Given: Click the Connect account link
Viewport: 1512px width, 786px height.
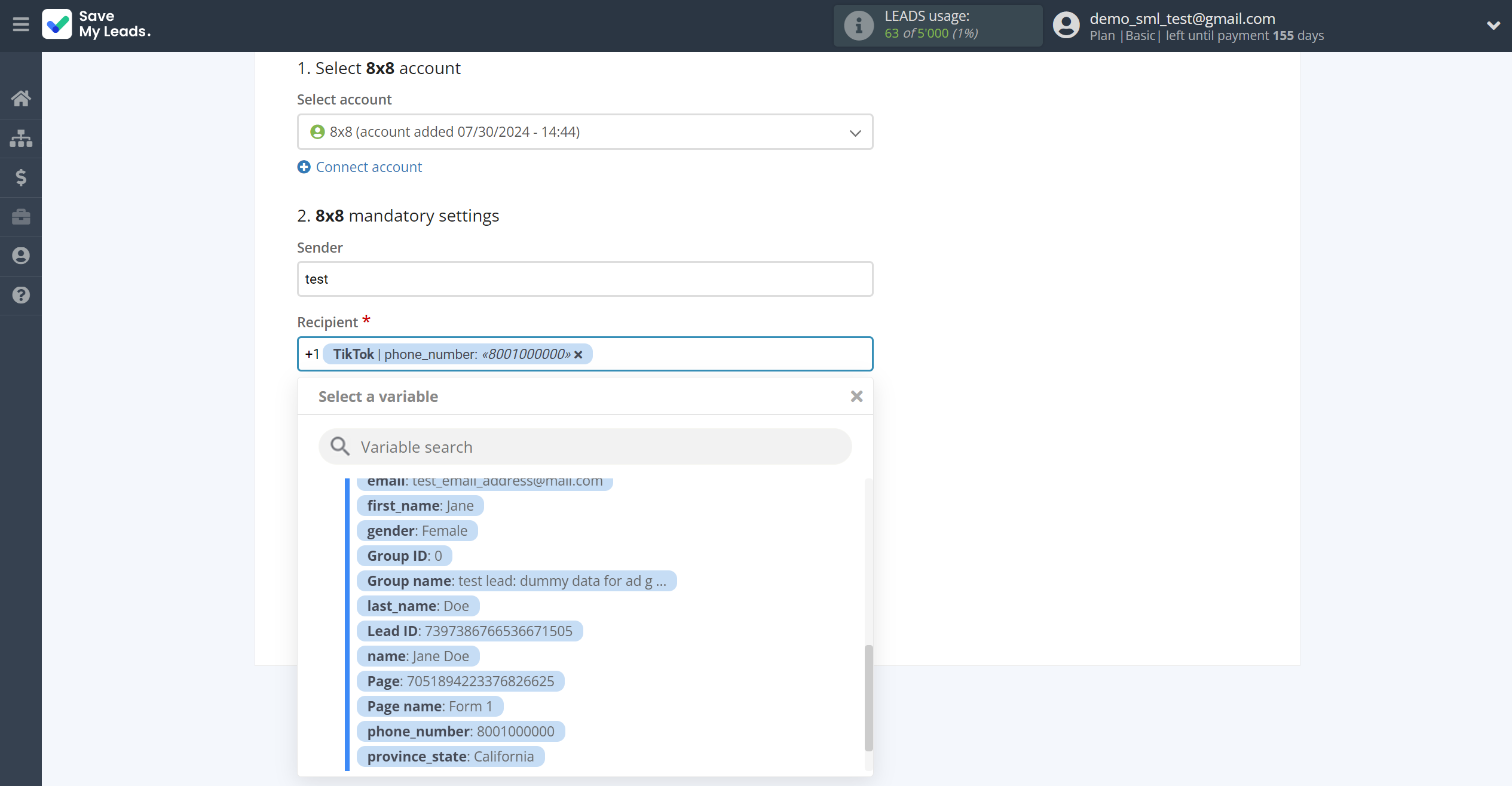Looking at the screenshot, I should click(x=369, y=167).
